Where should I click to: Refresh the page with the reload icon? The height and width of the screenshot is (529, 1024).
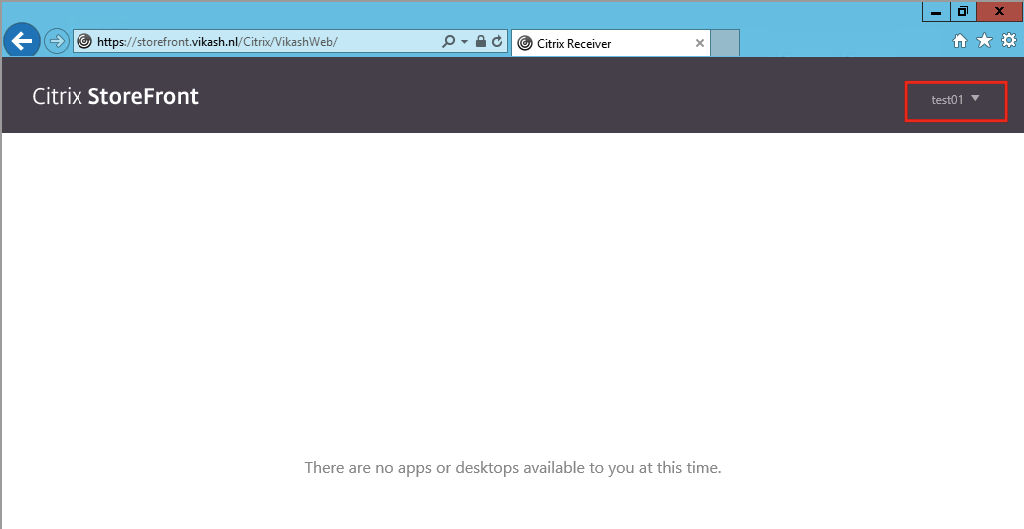(x=498, y=41)
